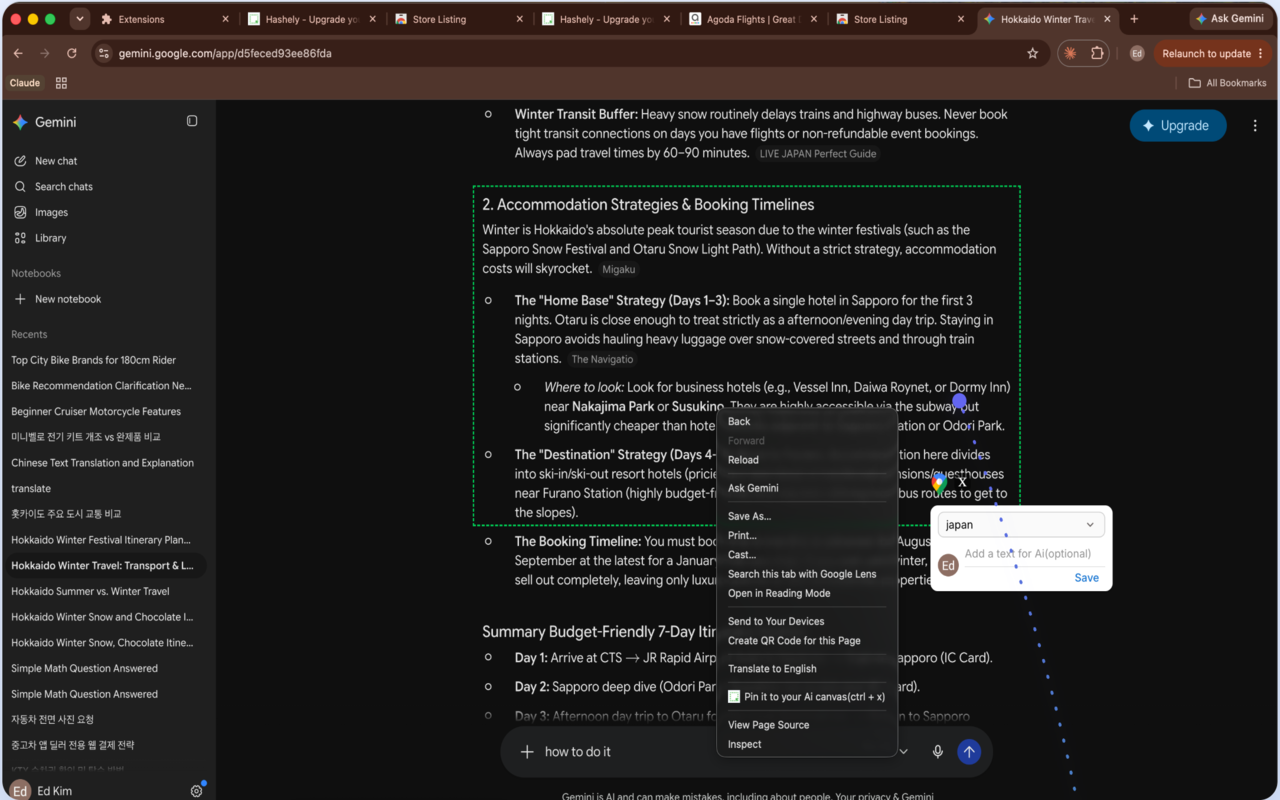This screenshot has height=800, width=1280.
Task: Click the Upgrade button
Action: point(1178,126)
